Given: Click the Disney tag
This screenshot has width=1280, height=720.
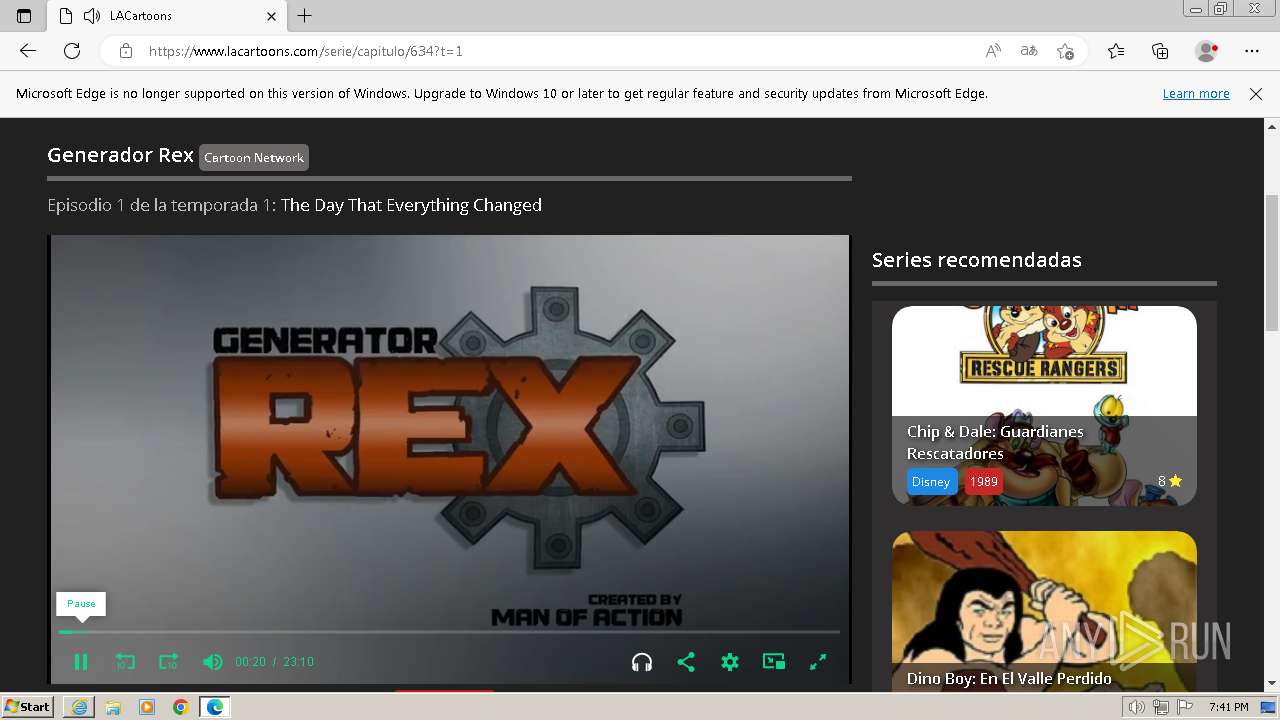Looking at the screenshot, I should coord(930,482).
